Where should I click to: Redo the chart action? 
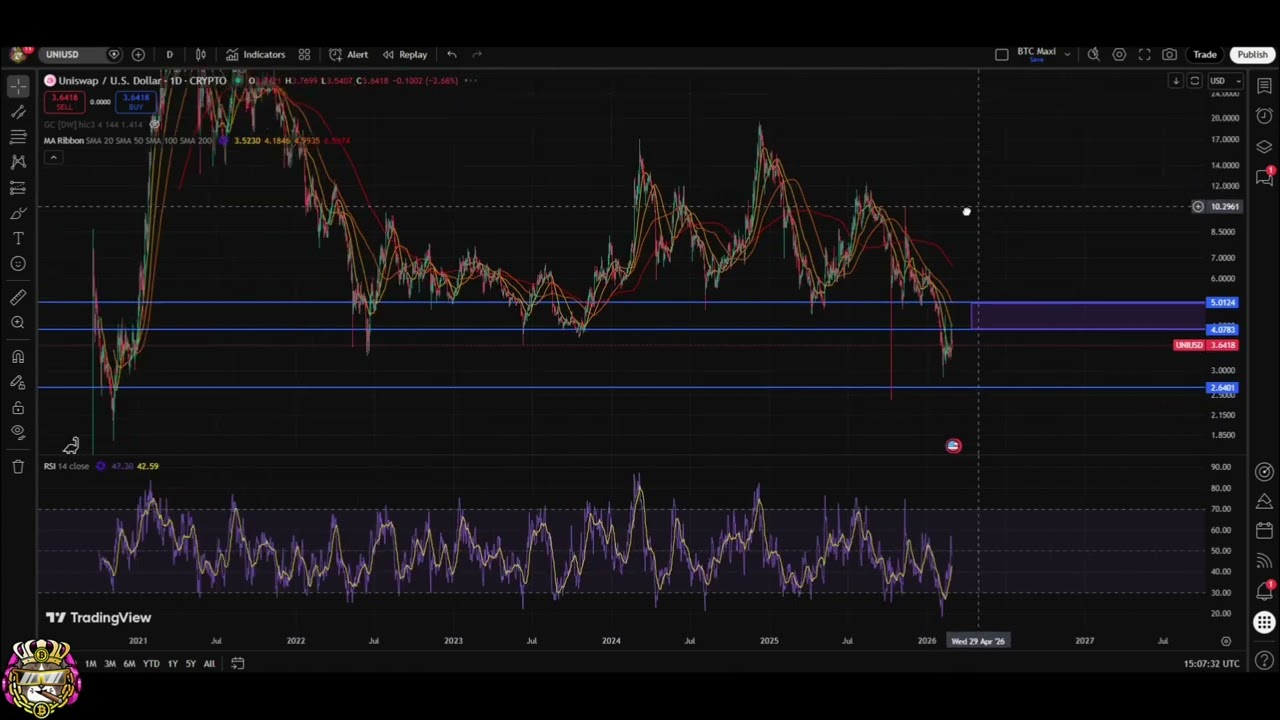click(x=477, y=54)
